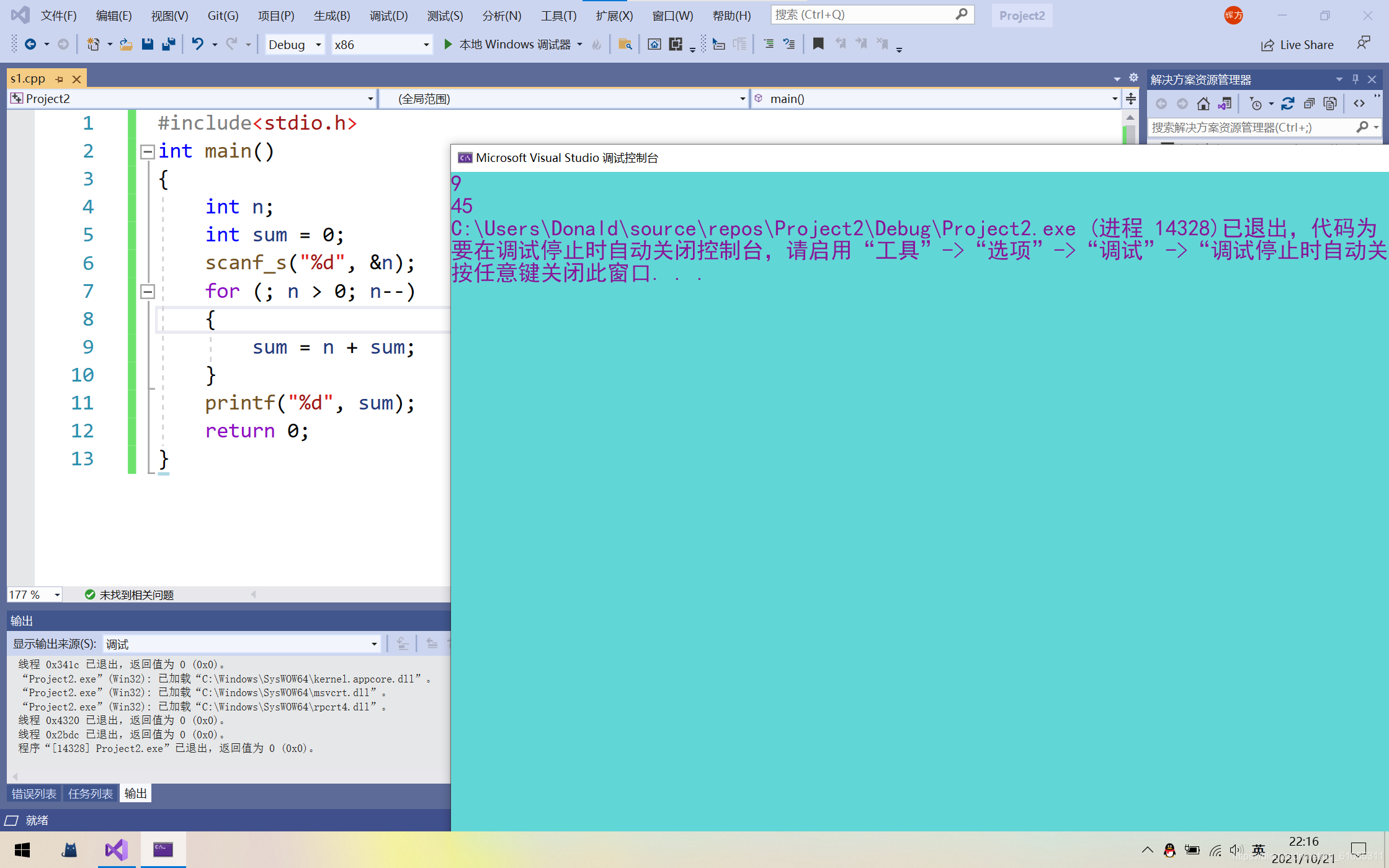Click the 就绪 status bar text
1389x868 pixels.
tap(37, 820)
